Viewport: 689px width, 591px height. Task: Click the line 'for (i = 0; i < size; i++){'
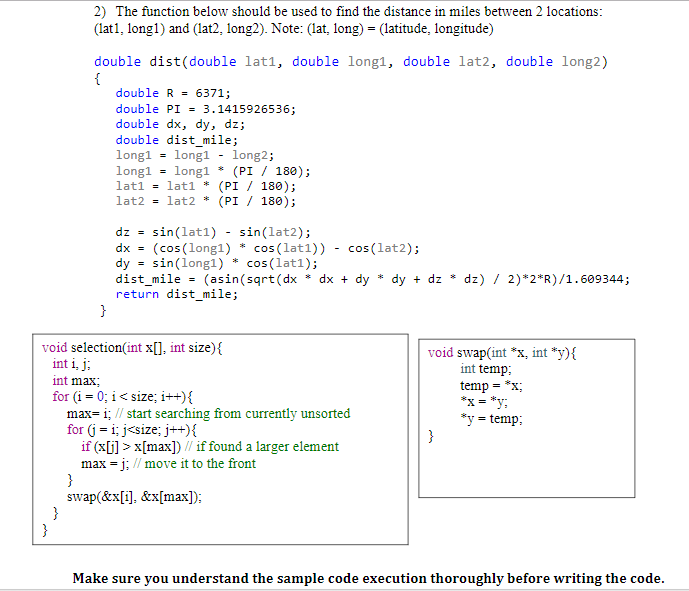click(x=123, y=397)
